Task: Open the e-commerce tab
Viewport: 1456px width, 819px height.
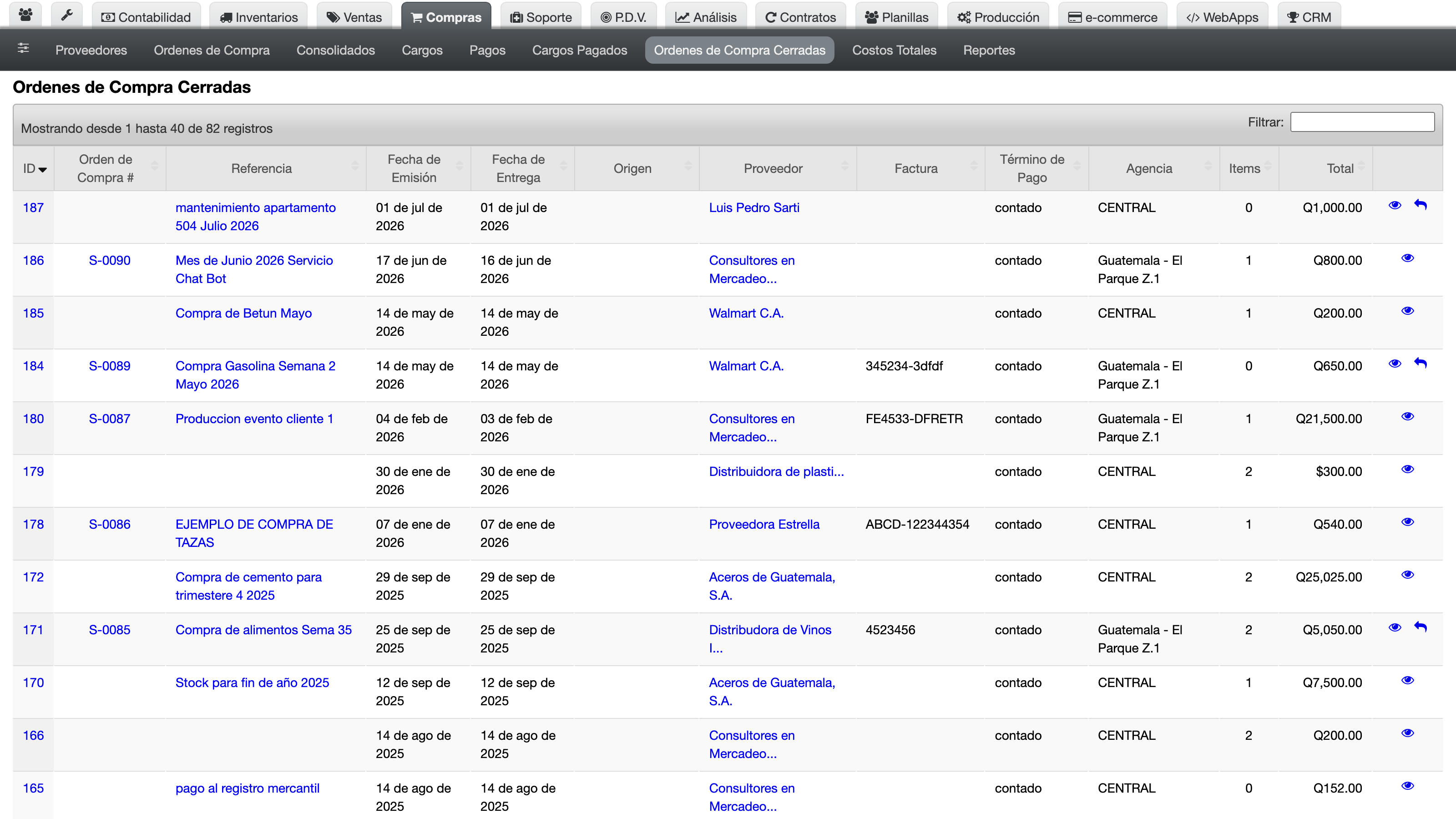Action: 1112,16
